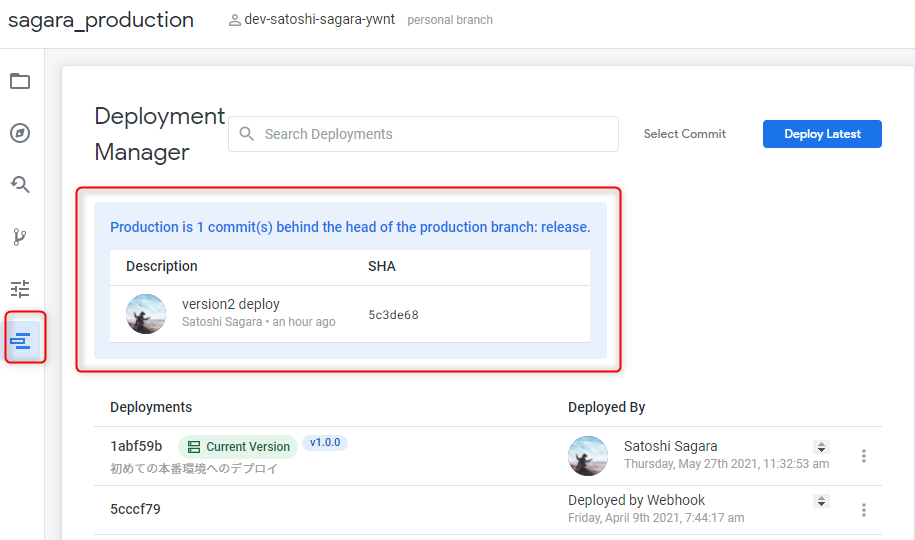
Task: Expand the 1abf59b deployment details arrow
Action: pyautogui.click(x=821, y=447)
